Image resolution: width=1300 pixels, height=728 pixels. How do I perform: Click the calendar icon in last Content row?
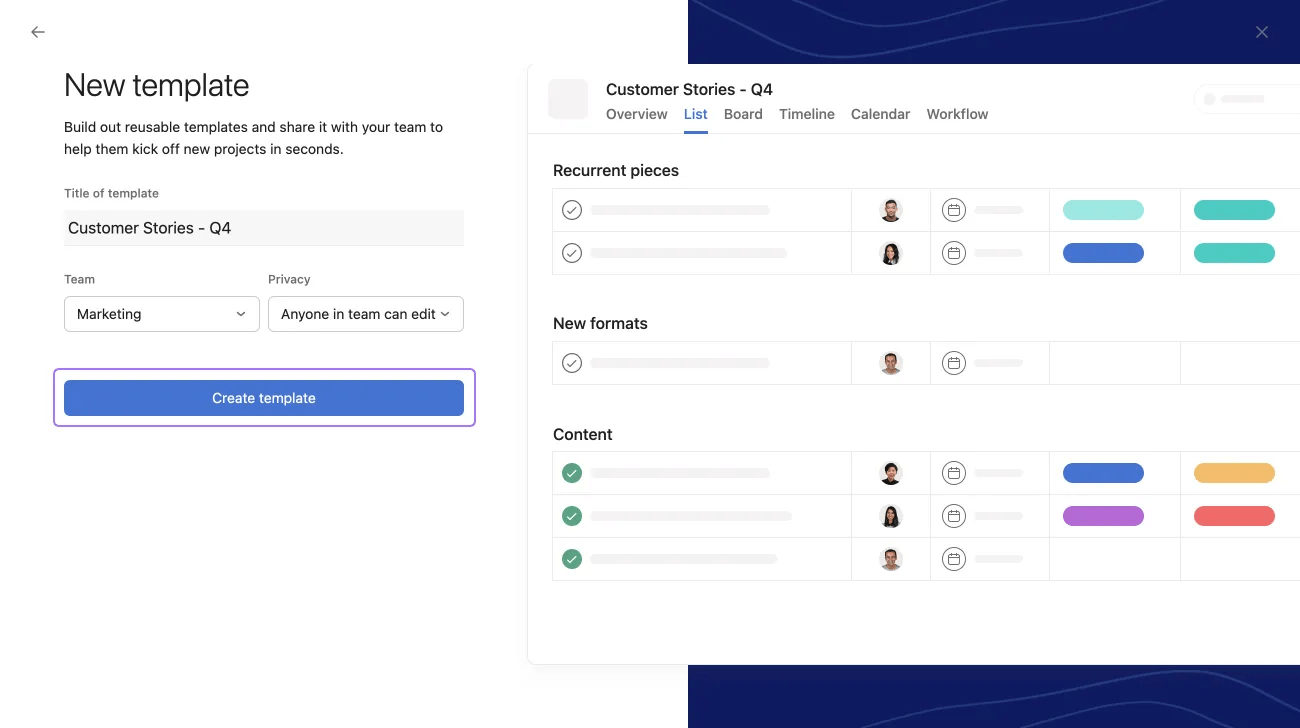pos(954,559)
